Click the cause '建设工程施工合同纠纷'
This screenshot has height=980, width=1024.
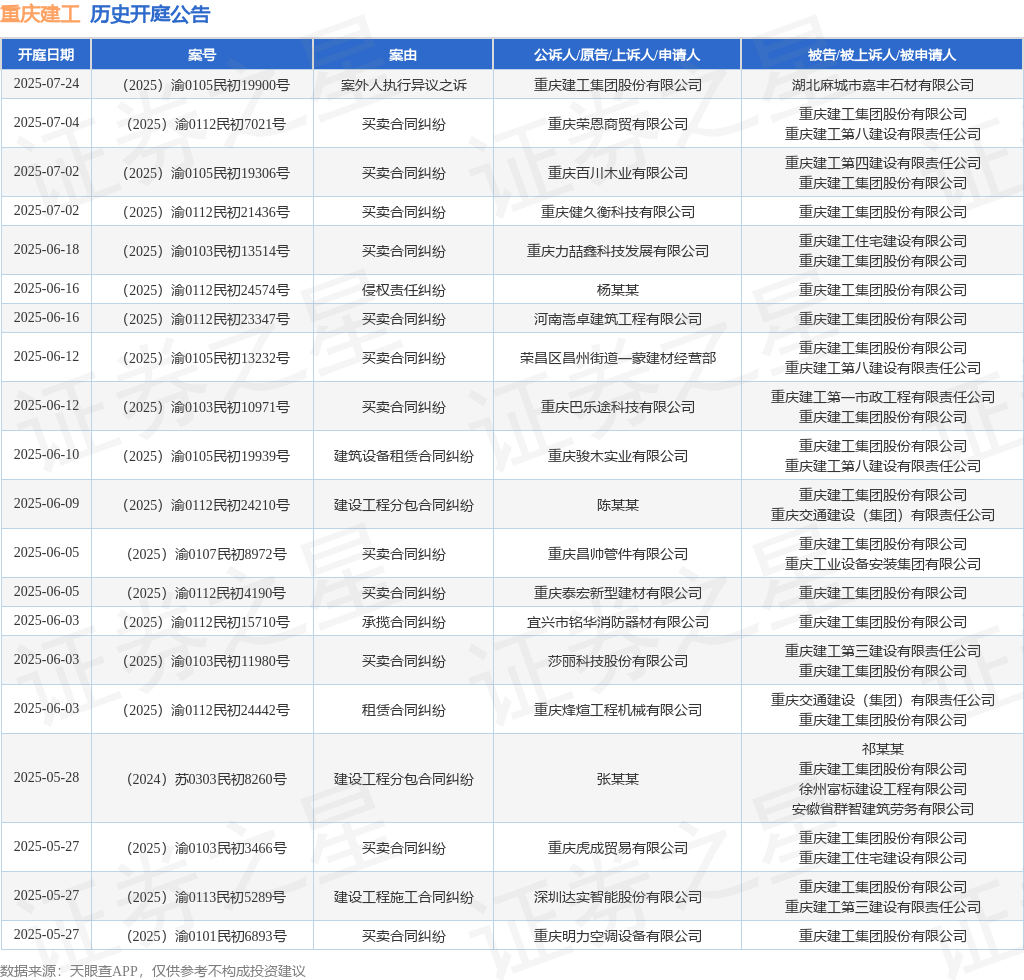pyautogui.click(x=404, y=897)
